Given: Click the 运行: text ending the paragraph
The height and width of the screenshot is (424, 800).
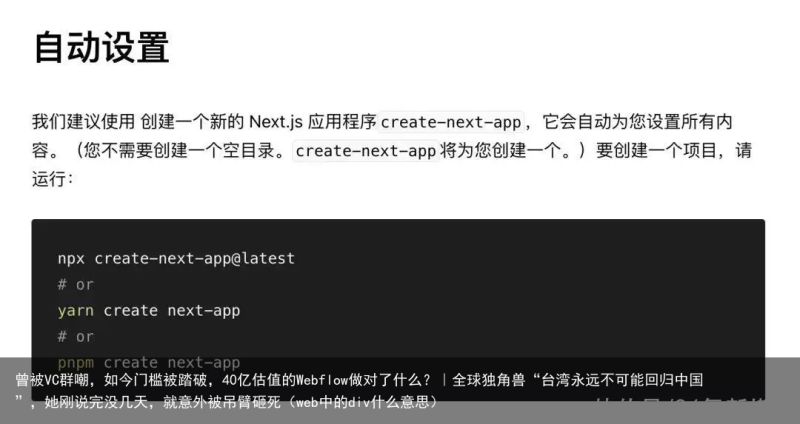Looking at the screenshot, I should (53, 179).
